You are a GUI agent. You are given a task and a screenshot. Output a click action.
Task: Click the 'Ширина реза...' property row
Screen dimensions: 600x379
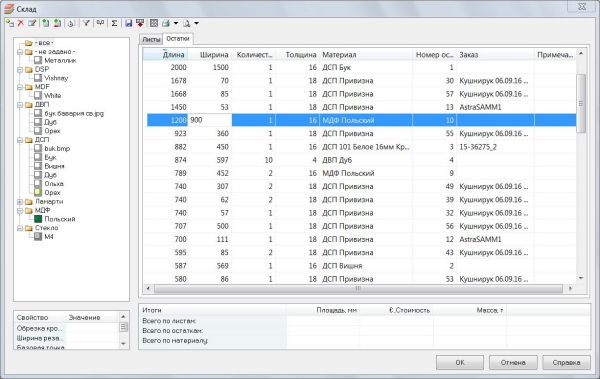(x=67, y=338)
